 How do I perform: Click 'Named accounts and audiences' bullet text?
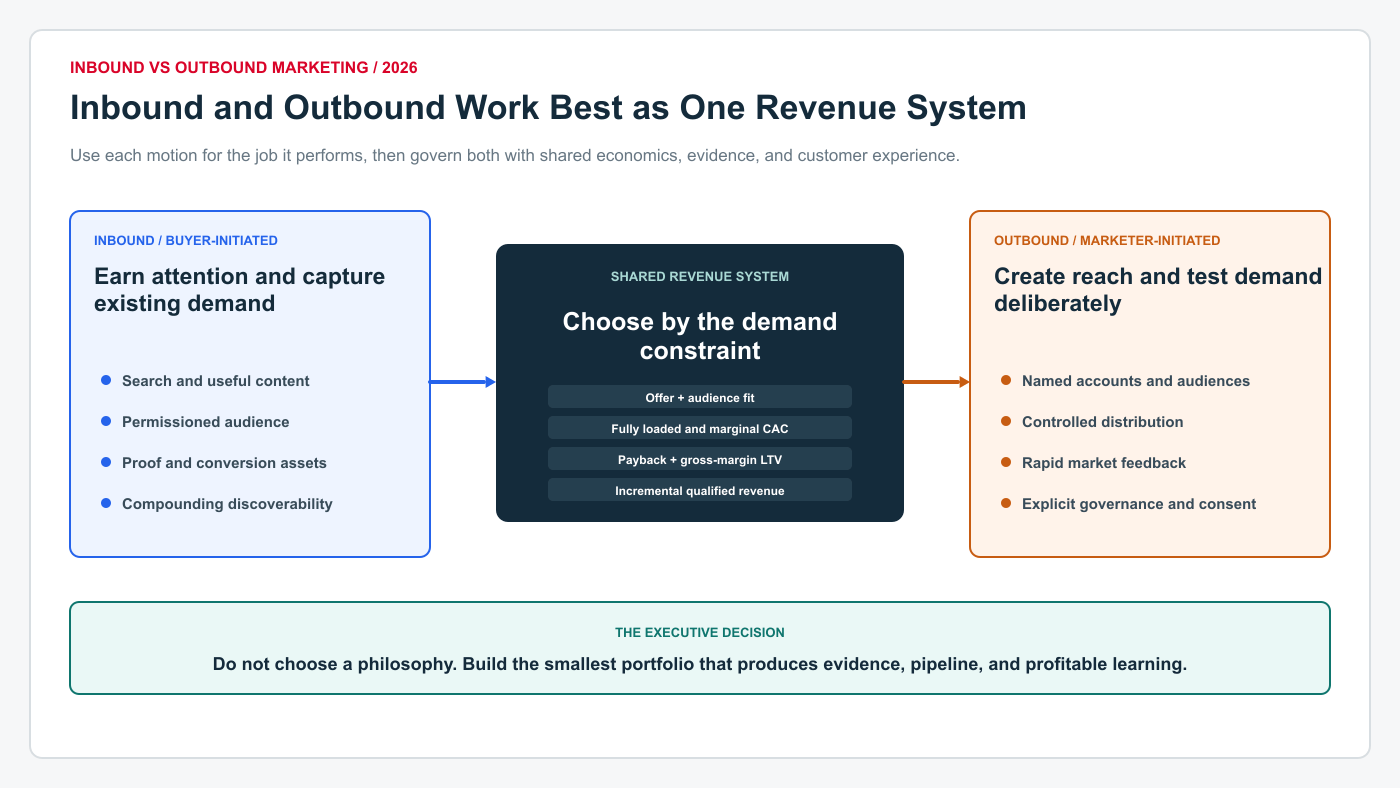(1136, 381)
